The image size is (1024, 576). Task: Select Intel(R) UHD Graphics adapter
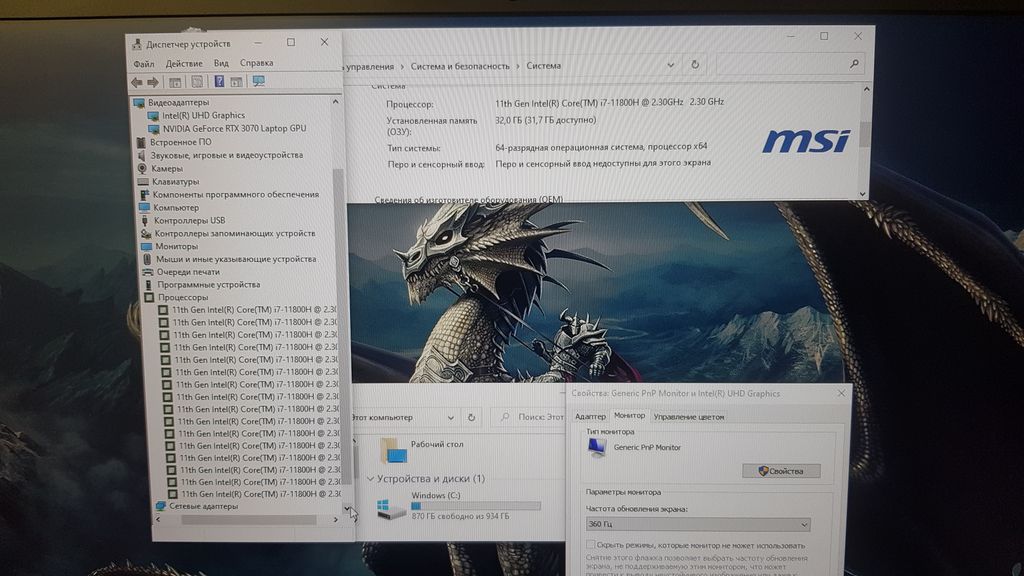(203, 116)
